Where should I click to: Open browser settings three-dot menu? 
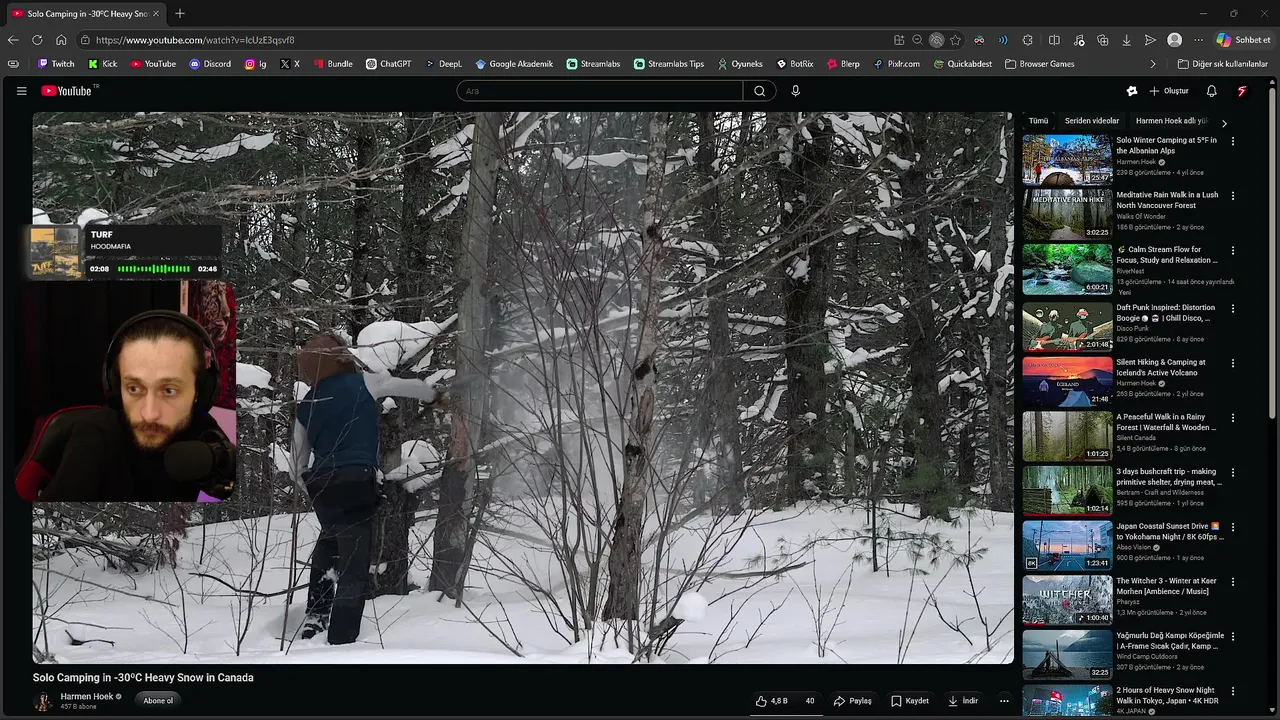click(x=1198, y=40)
